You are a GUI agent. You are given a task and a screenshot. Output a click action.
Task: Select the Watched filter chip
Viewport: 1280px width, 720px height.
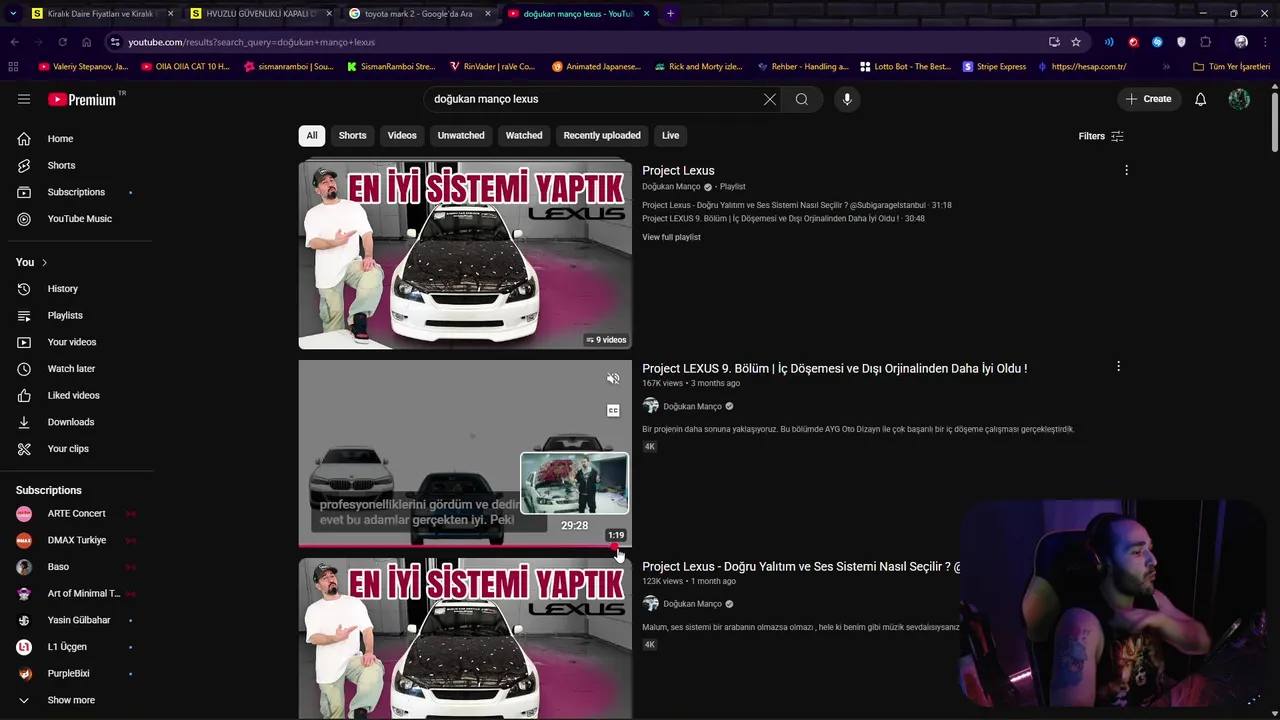click(x=524, y=136)
